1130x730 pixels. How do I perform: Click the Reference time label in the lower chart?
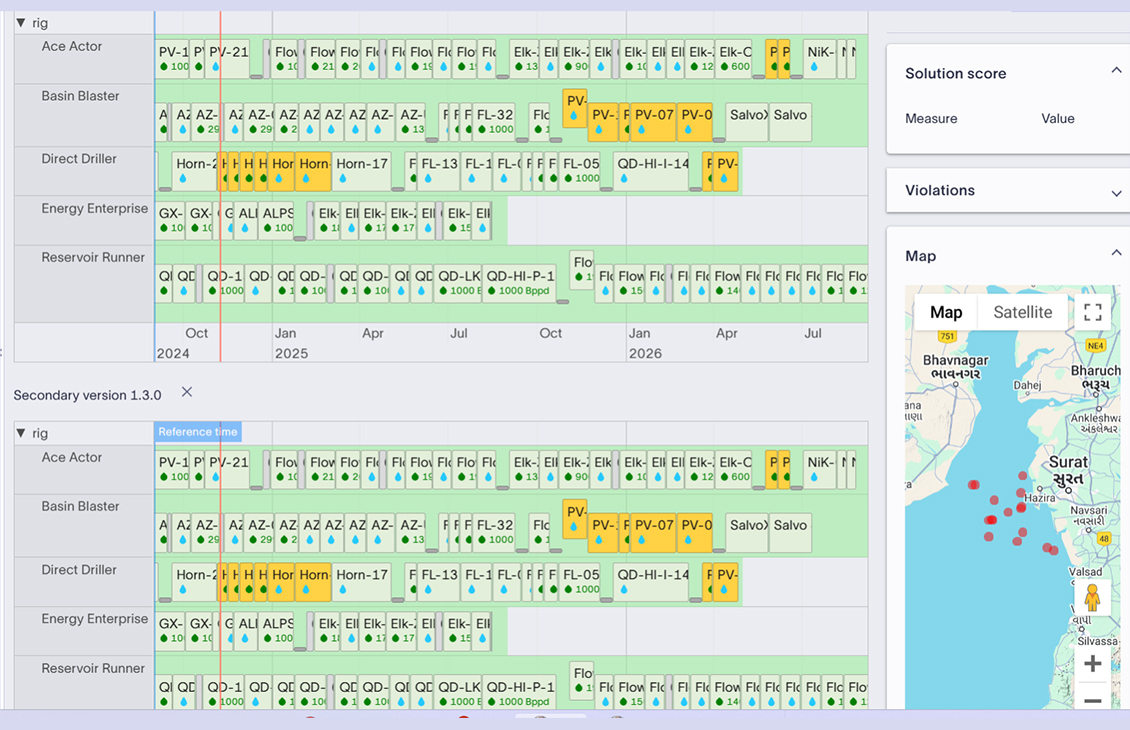tap(197, 431)
